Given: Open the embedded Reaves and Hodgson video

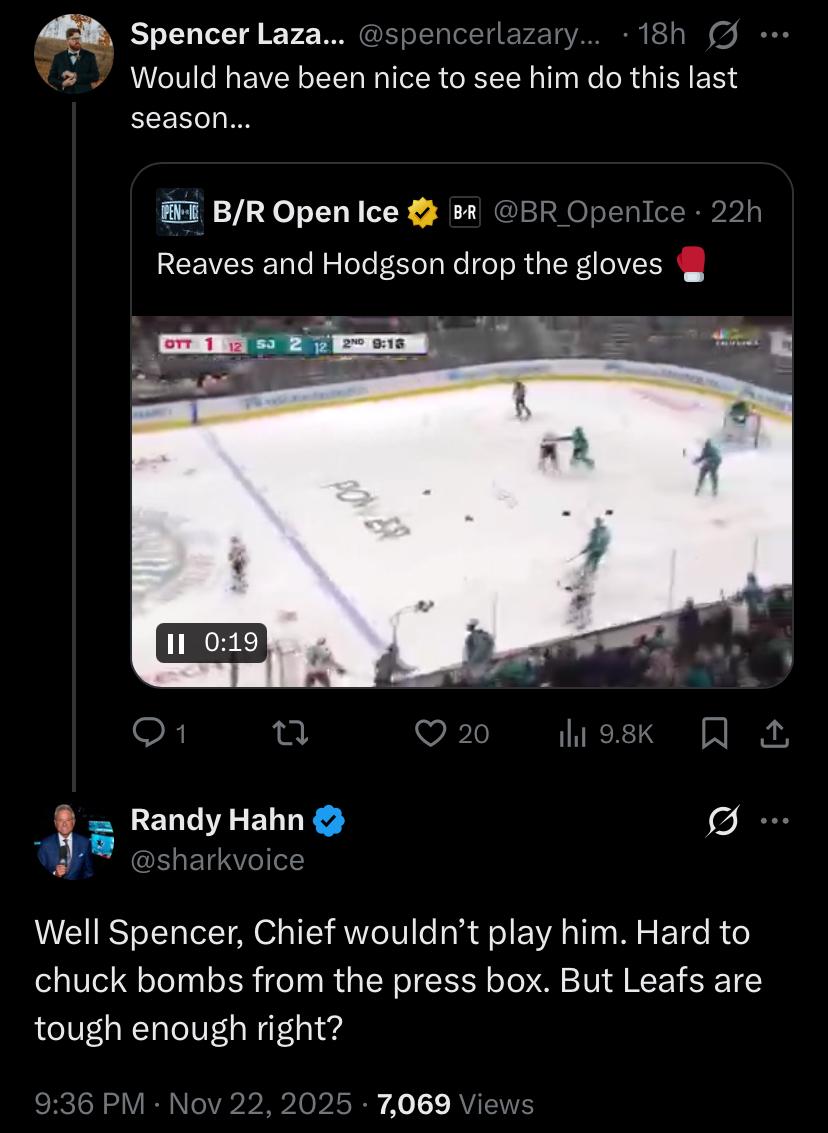Looking at the screenshot, I should (462, 500).
